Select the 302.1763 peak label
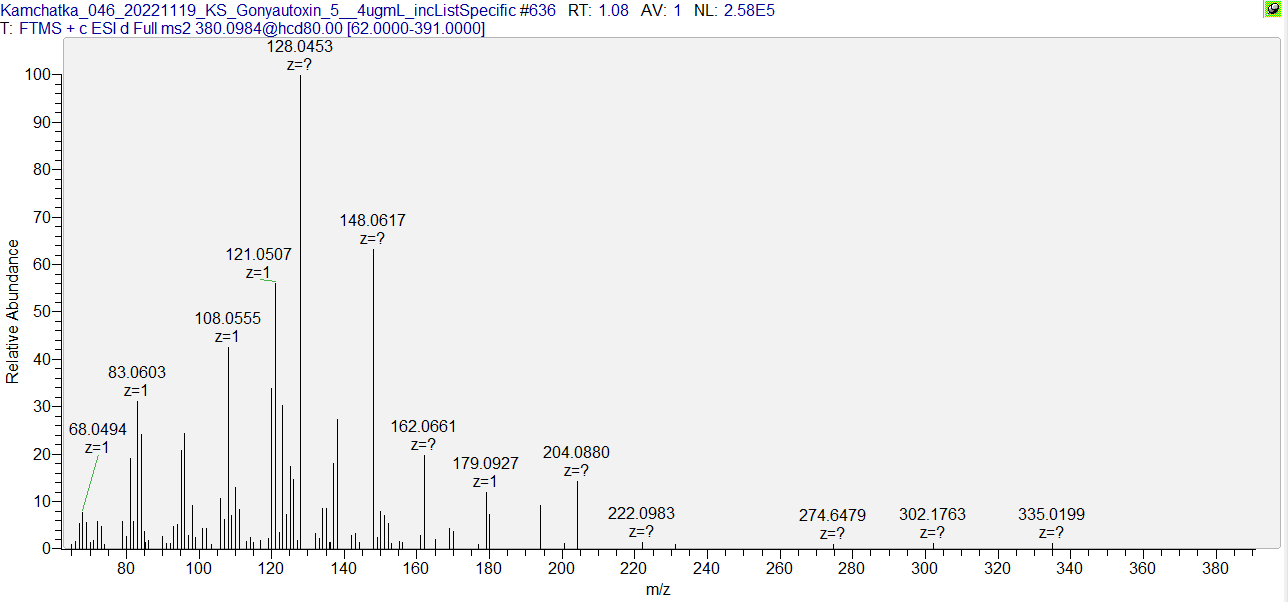1288x602 pixels. 932,515
